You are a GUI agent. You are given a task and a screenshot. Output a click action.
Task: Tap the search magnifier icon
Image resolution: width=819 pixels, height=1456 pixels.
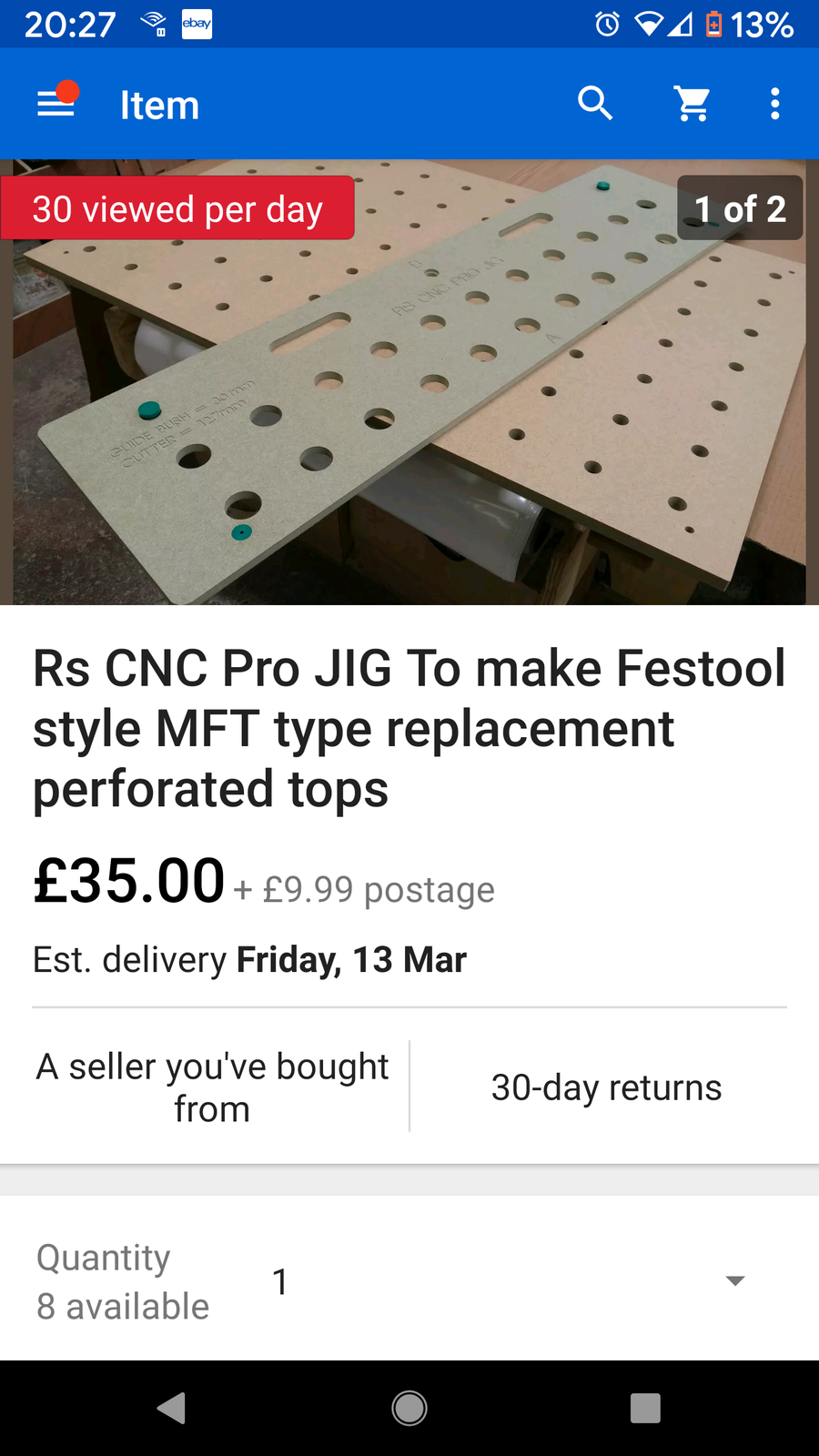(595, 104)
